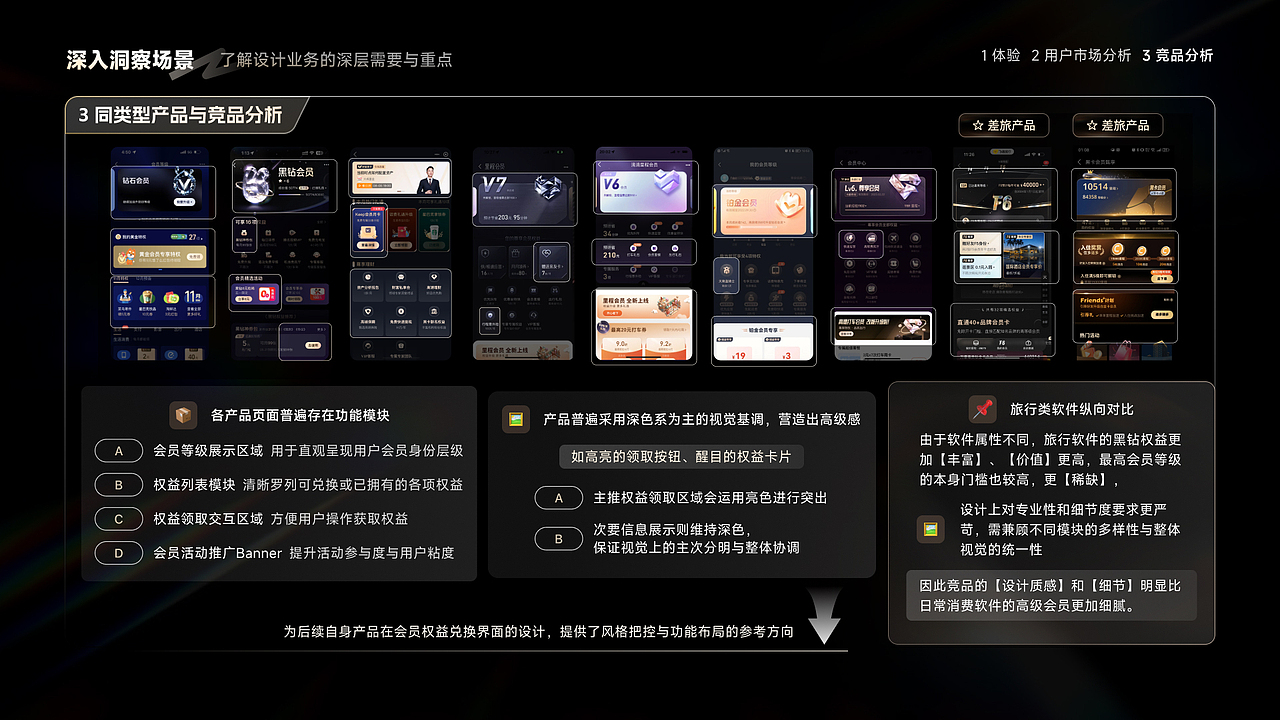This screenshot has width=1280, height=720.
Task: Click the red pushpin icon on 旅行类软件纵向对比 panel
Action: tap(982, 408)
